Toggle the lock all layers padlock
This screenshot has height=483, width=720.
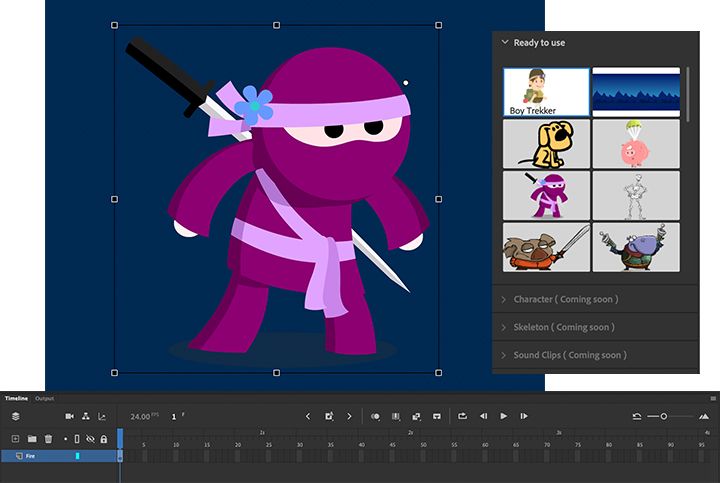(103, 439)
